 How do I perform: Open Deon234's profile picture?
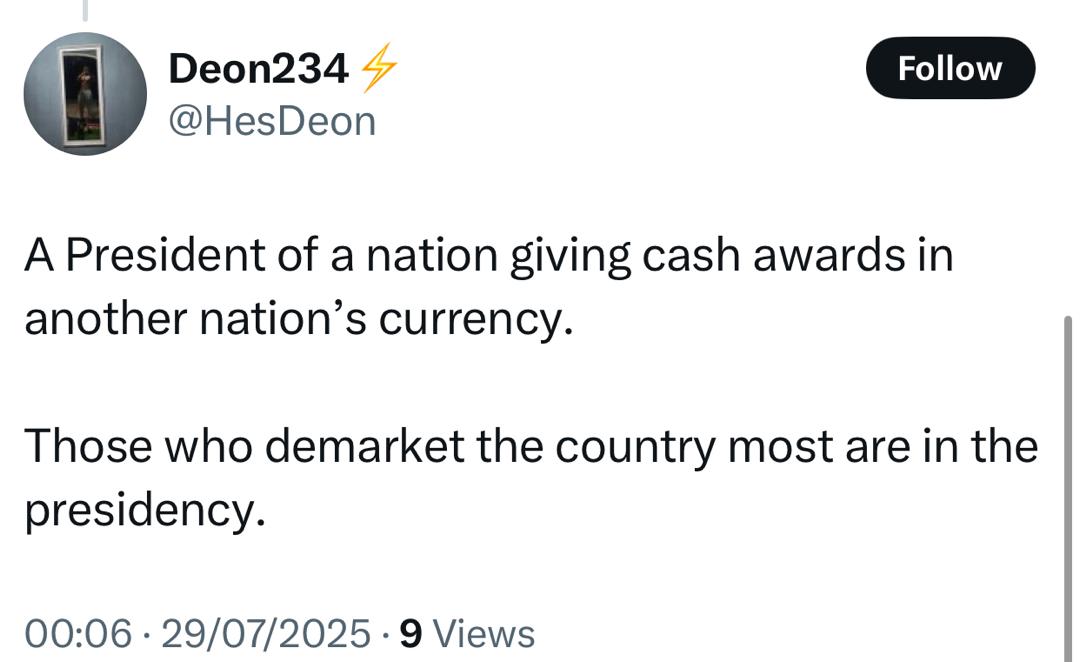pos(85,94)
